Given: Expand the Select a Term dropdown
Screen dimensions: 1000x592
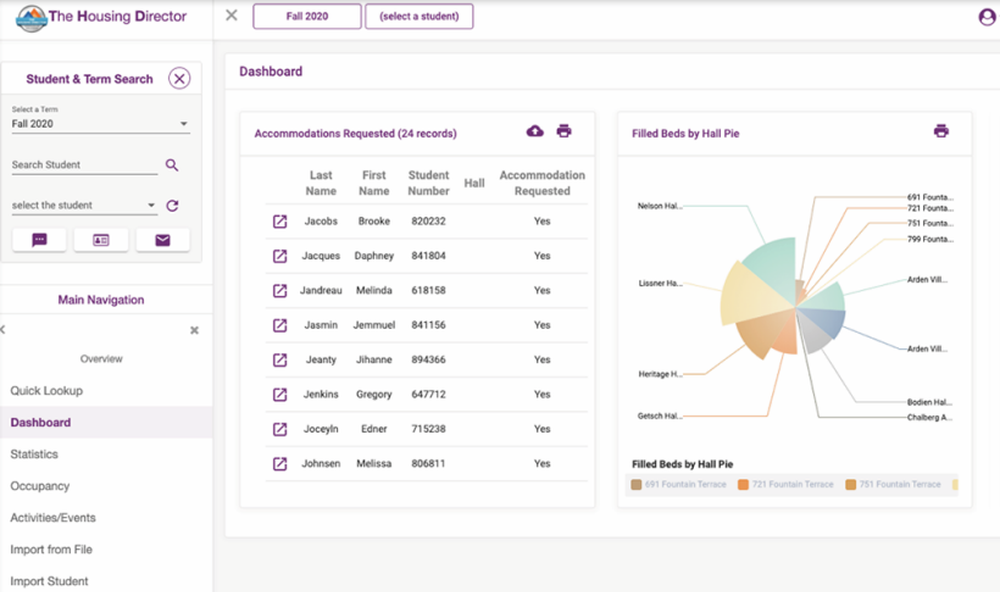Looking at the screenshot, I should pos(101,124).
